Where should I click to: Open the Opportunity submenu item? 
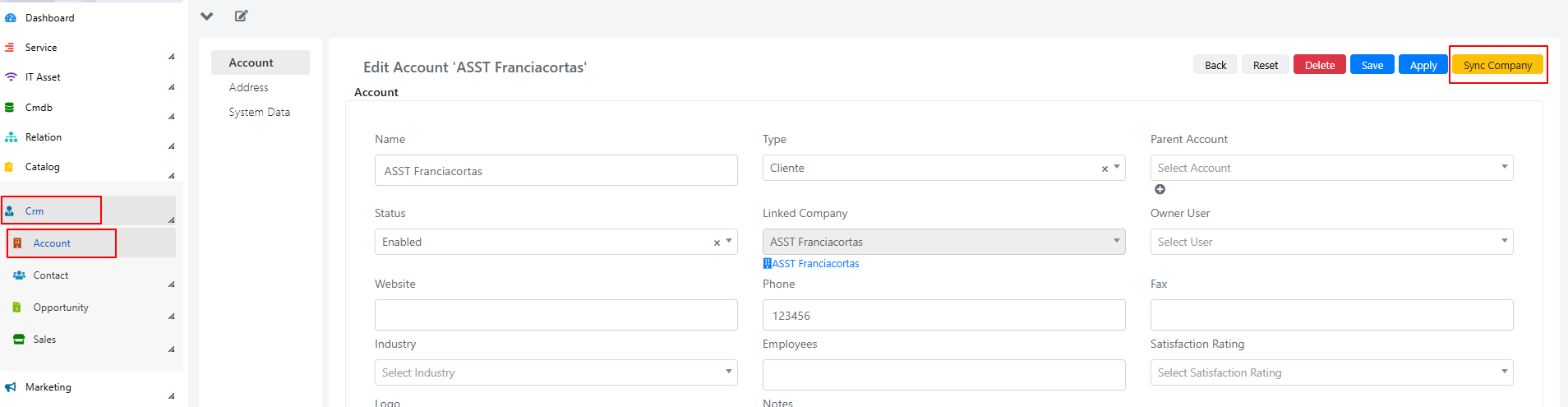point(61,308)
